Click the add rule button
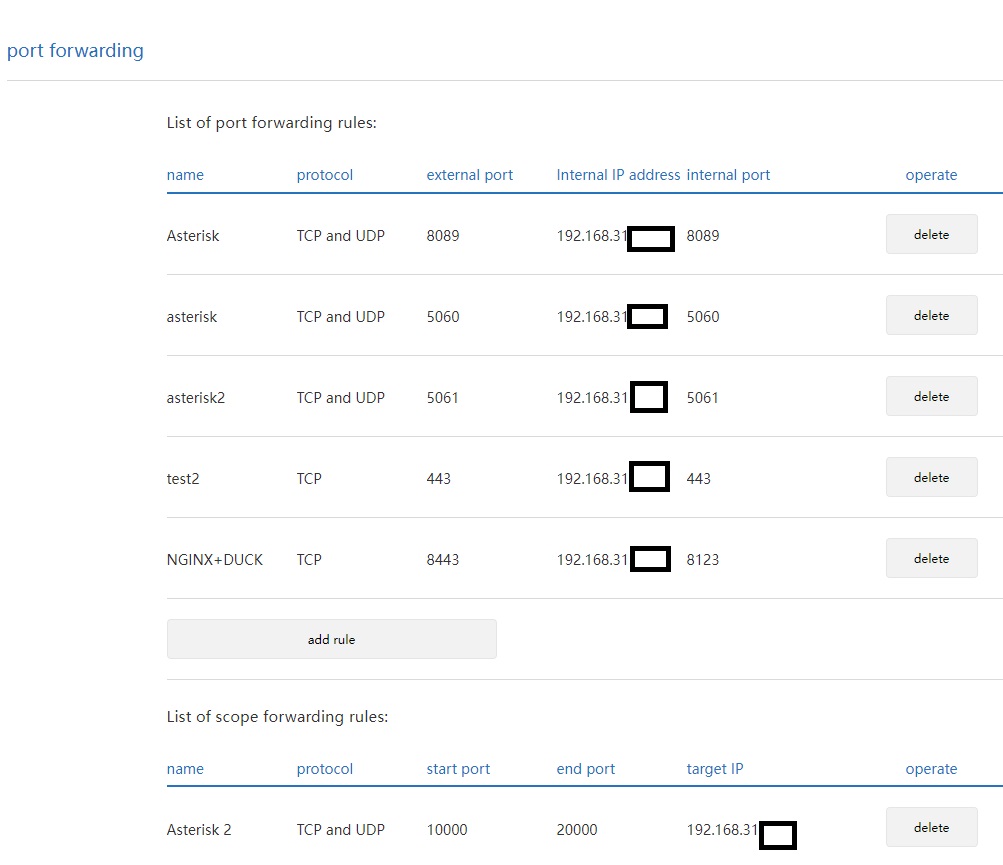Image resolution: width=1003 pixels, height=865 pixels. pos(331,640)
